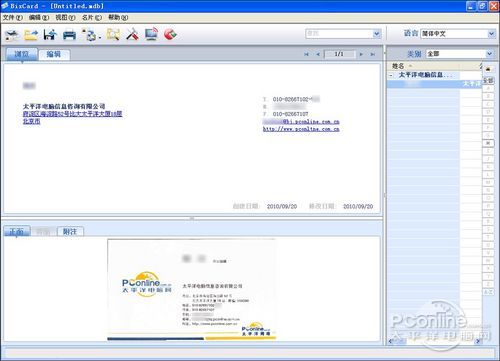Click the red round toolbar icon
Image resolution: width=500 pixels, height=361 pixels.
pos(170,34)
